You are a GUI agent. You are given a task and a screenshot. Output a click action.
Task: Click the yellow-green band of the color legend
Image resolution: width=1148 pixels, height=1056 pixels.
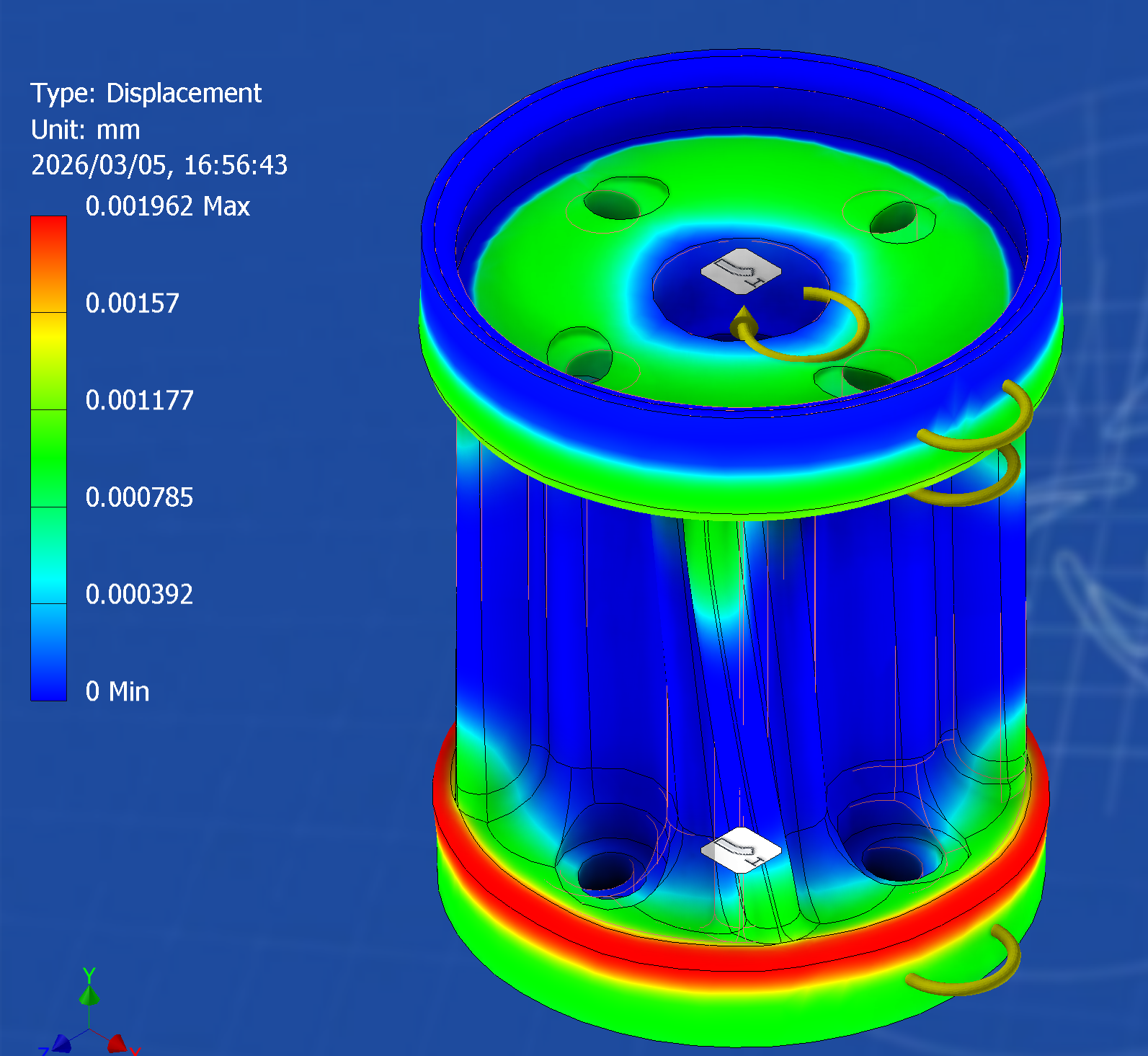tap(48, 361)
